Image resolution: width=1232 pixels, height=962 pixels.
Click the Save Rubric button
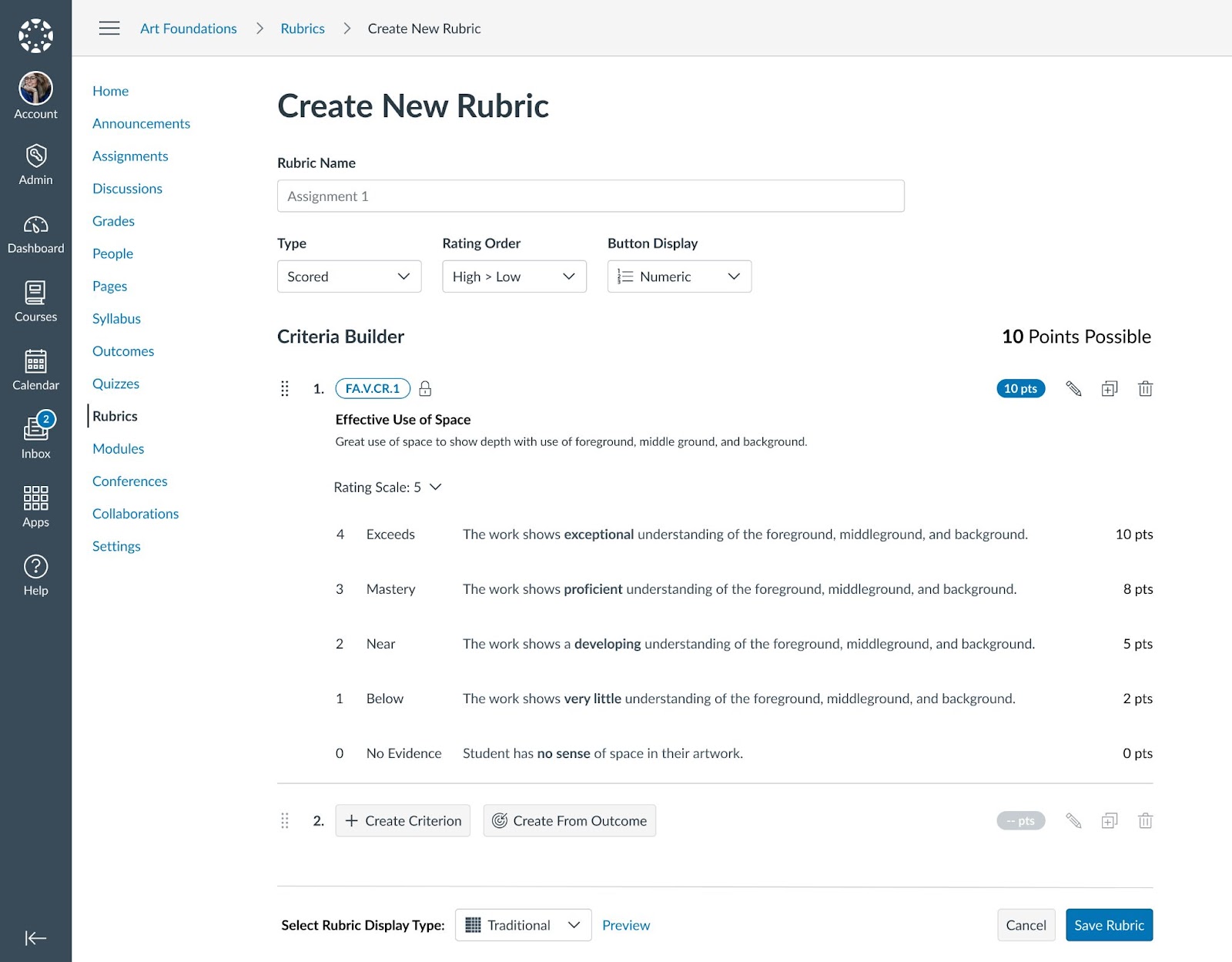point(1108,925)
